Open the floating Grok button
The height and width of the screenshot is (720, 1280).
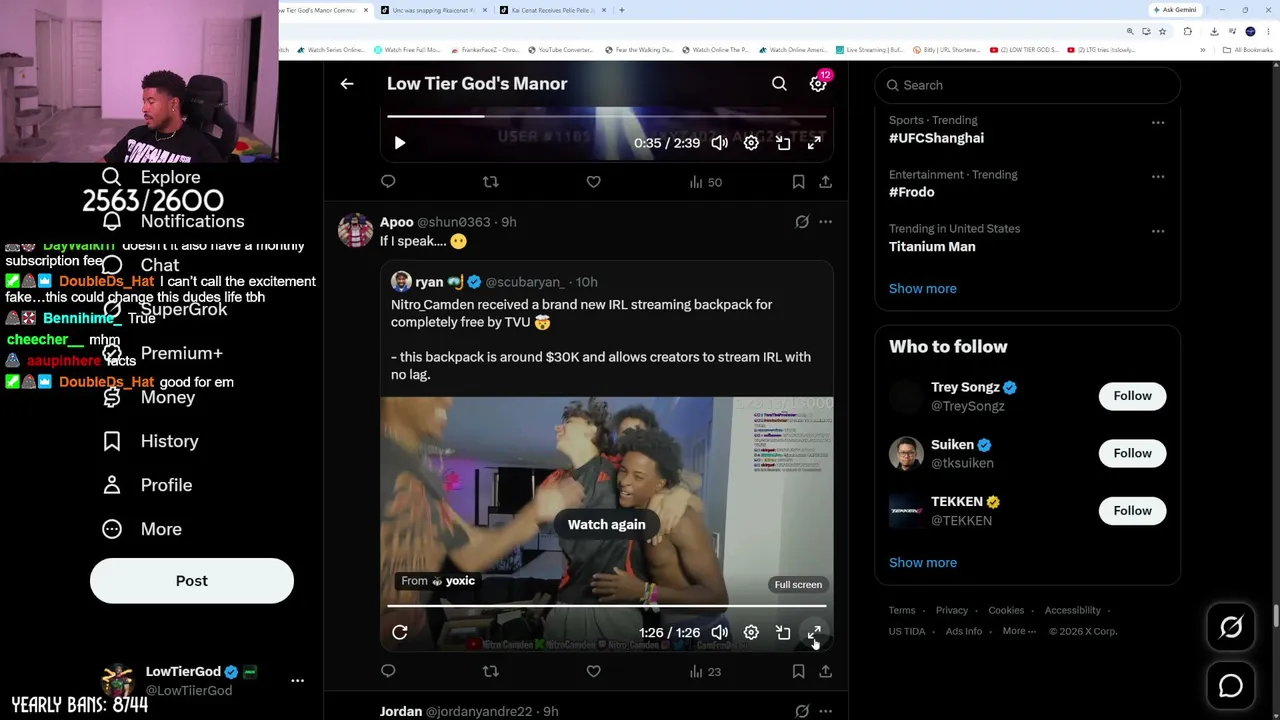coord(1231,627)
